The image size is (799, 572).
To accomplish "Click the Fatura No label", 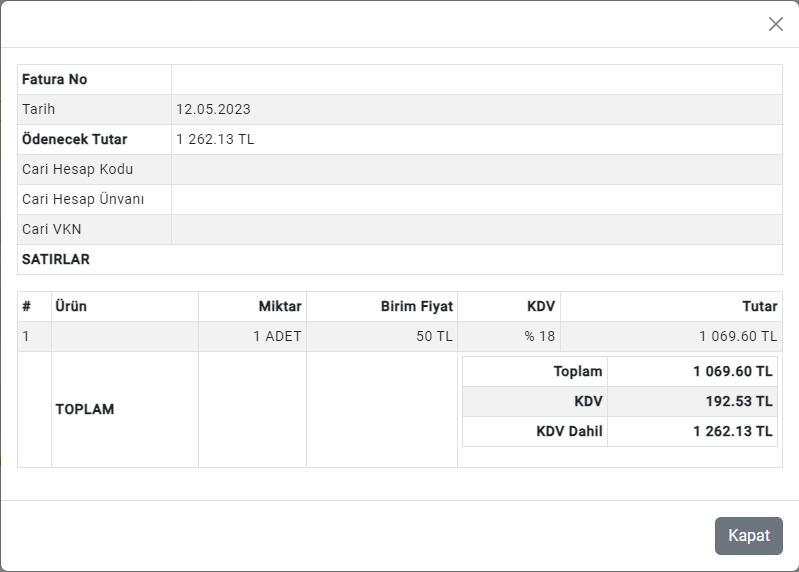I will point(54,80).
